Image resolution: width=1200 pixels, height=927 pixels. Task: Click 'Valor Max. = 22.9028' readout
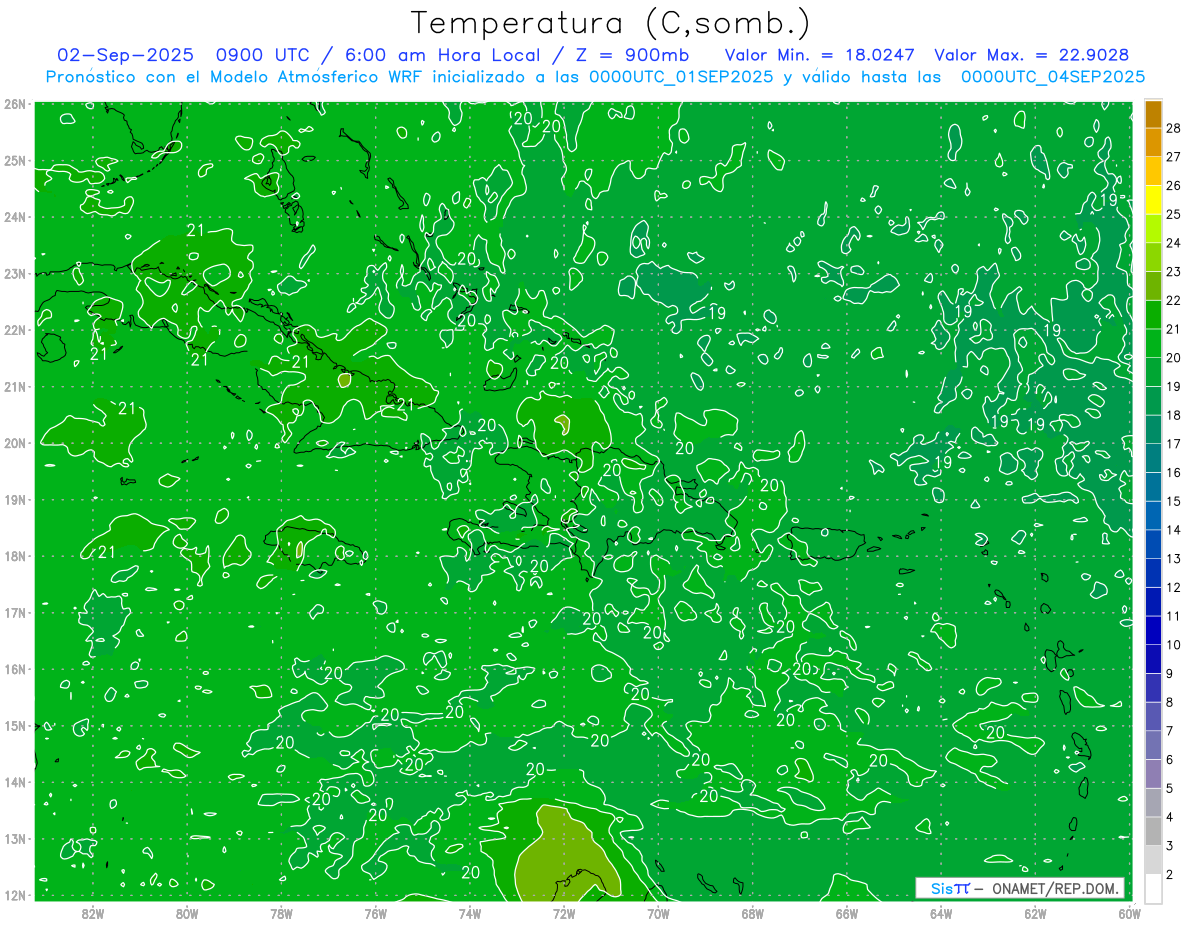point(1032,55)
